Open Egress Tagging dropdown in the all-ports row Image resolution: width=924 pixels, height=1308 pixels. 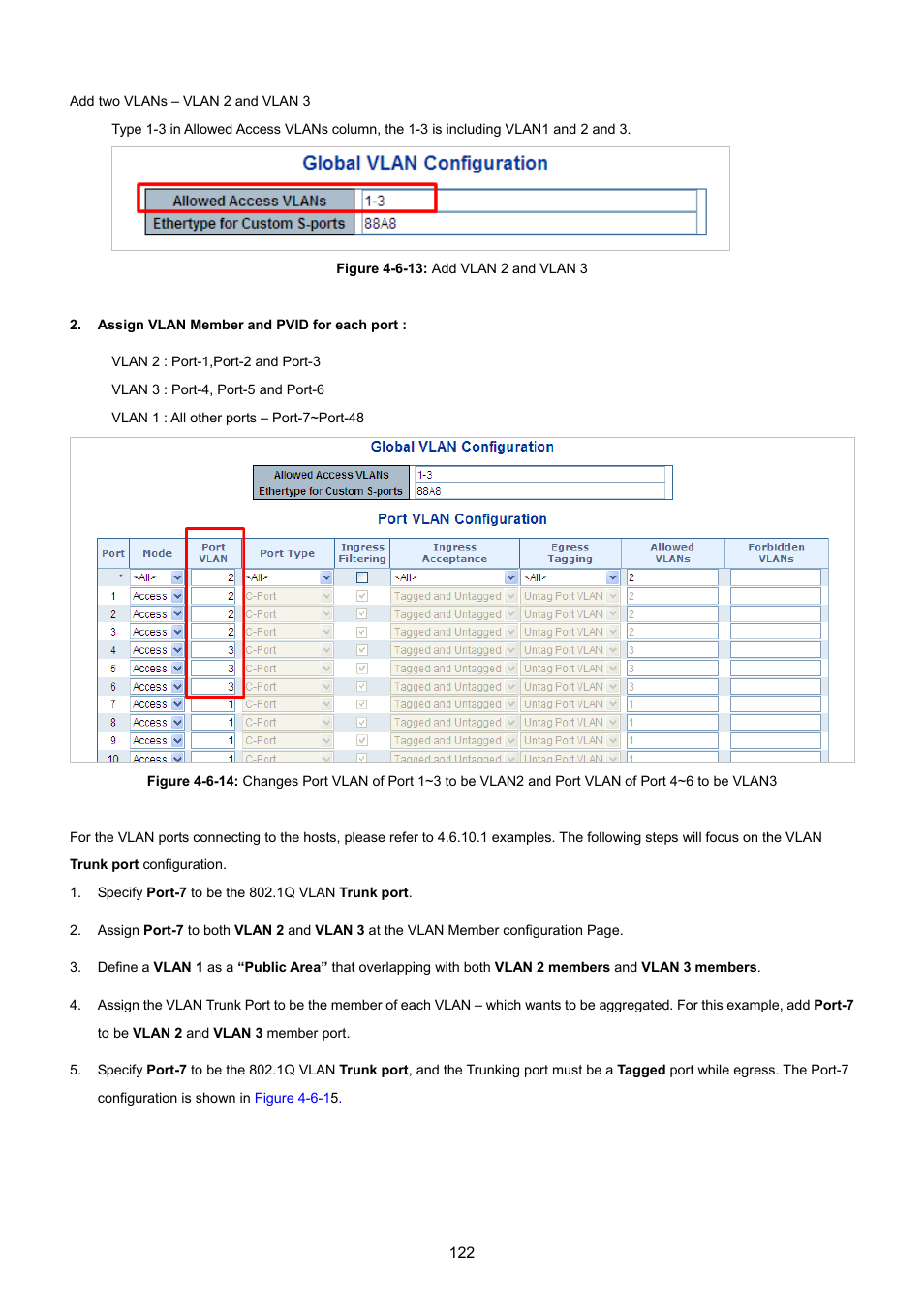pos(570,577)
